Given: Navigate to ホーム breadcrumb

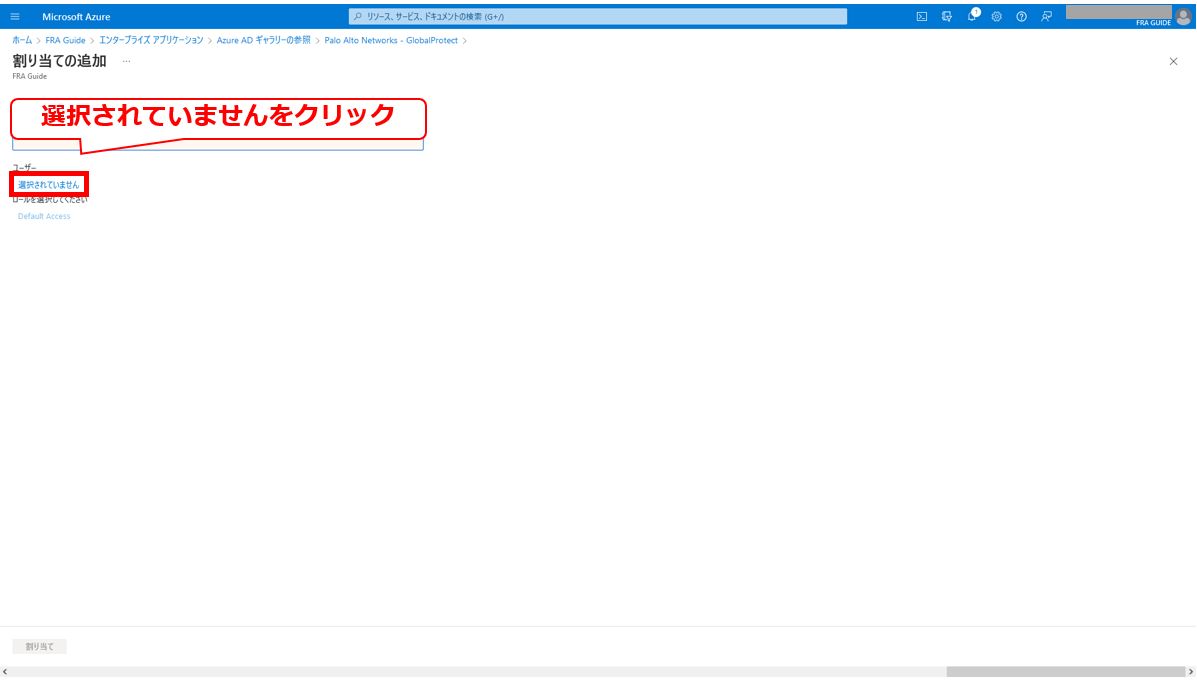Looking at the screenshot, I should (x=22, y=40).
